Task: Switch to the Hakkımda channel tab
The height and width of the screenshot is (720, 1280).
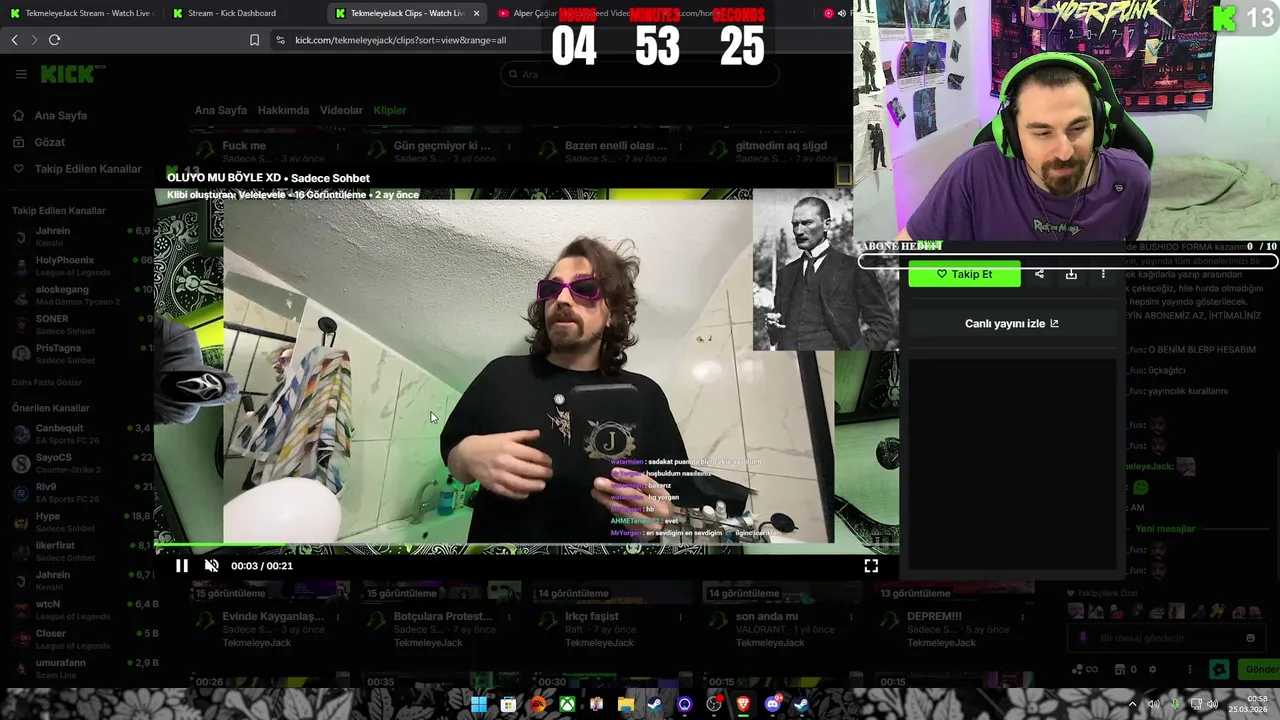Action: click(x=283, y=110)
